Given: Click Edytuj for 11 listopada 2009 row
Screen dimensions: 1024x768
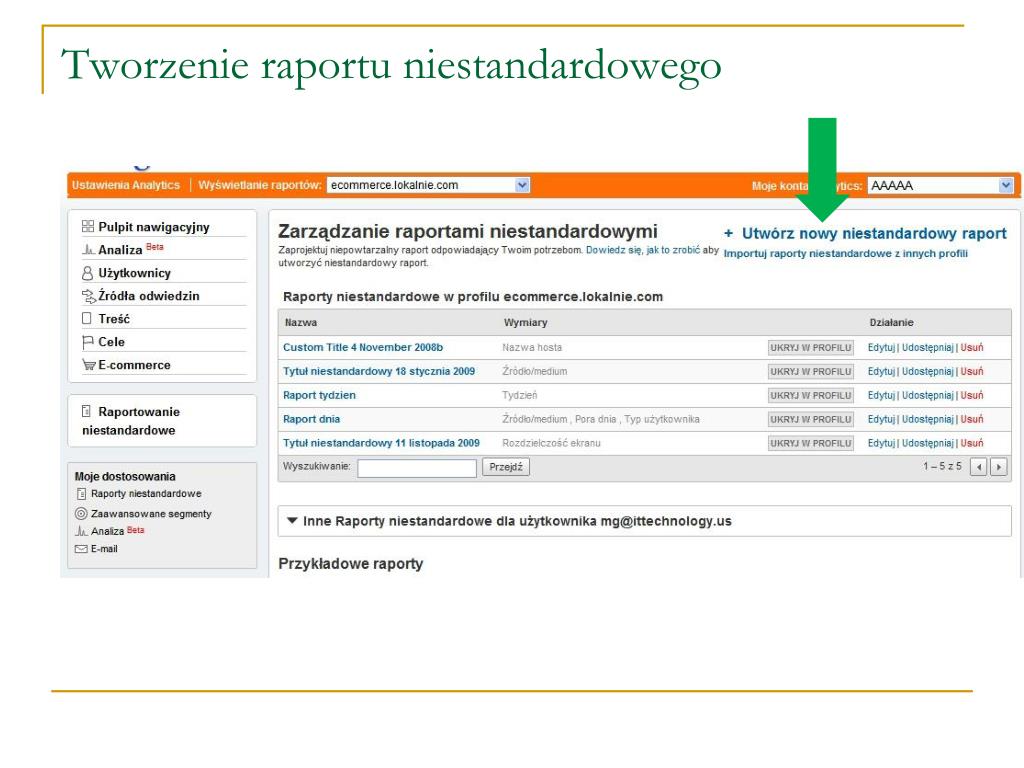Looking at the screenshot, I should pos(881,443).
